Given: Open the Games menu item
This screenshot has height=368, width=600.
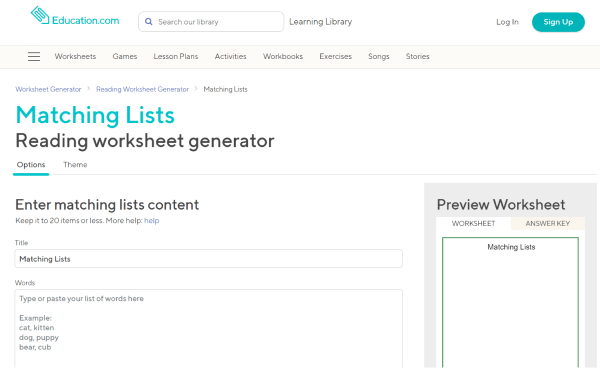Looking at the screenshot, I should tap(125, 57).
